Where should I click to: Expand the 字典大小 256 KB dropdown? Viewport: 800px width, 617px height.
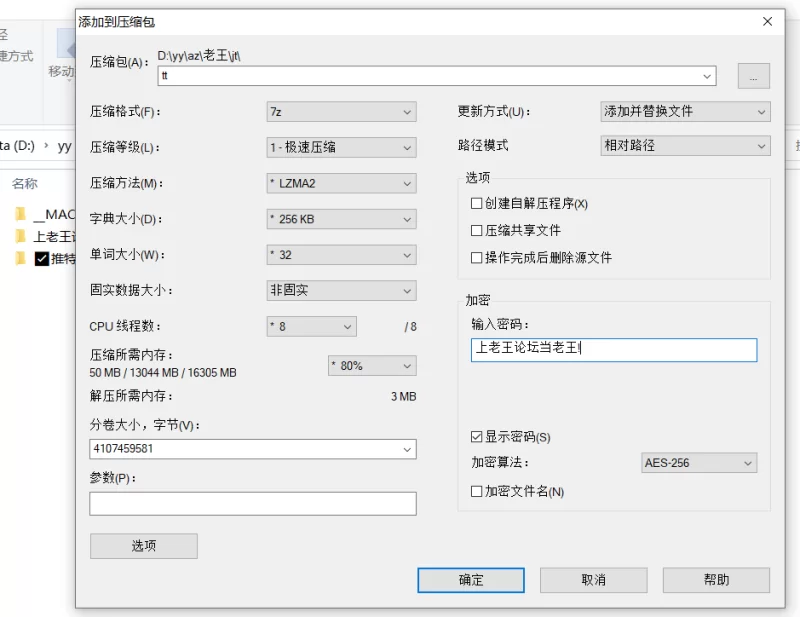(340, 219)
